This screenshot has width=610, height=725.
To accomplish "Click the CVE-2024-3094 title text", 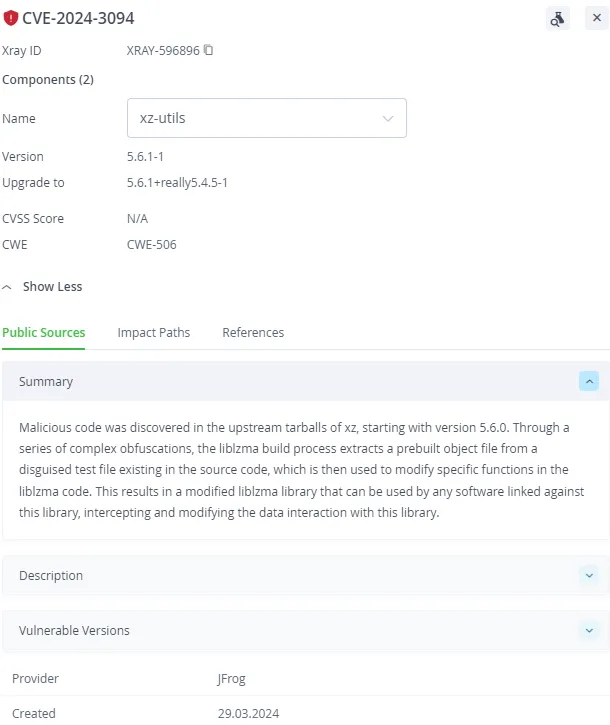I will (x=78, y=18).
